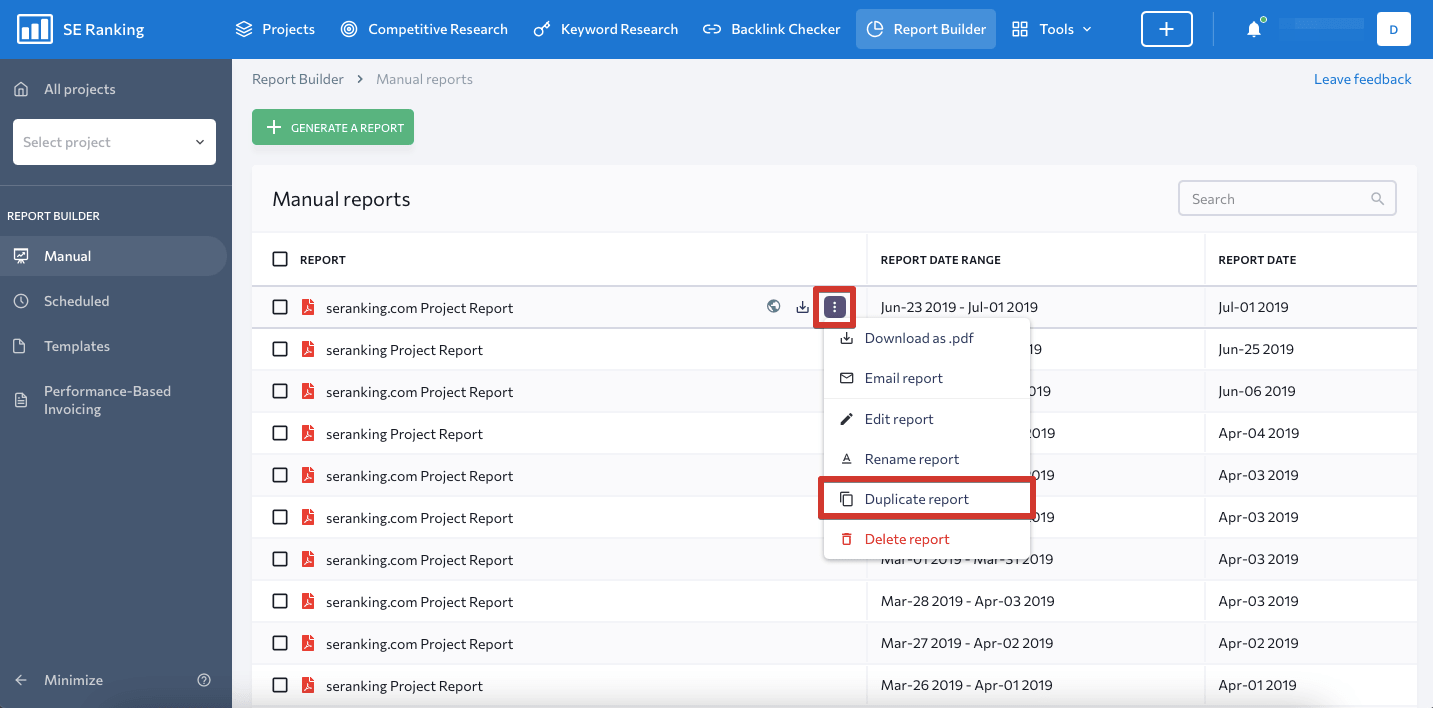Viewport: 1433px width, 708px height.
Task: Click the help question mark icon in sidebar
Action: 204,680
